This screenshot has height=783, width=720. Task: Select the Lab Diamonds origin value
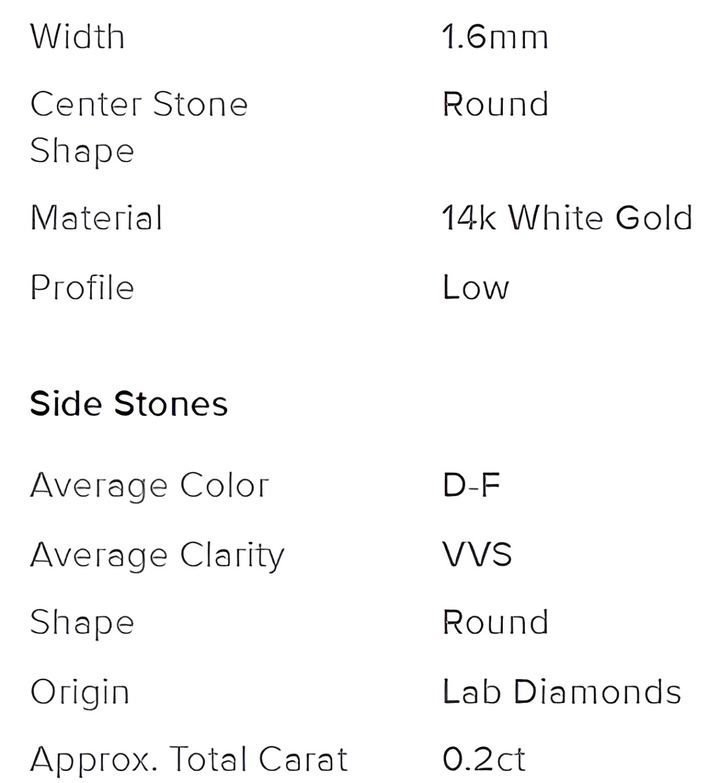coord(561,692)
